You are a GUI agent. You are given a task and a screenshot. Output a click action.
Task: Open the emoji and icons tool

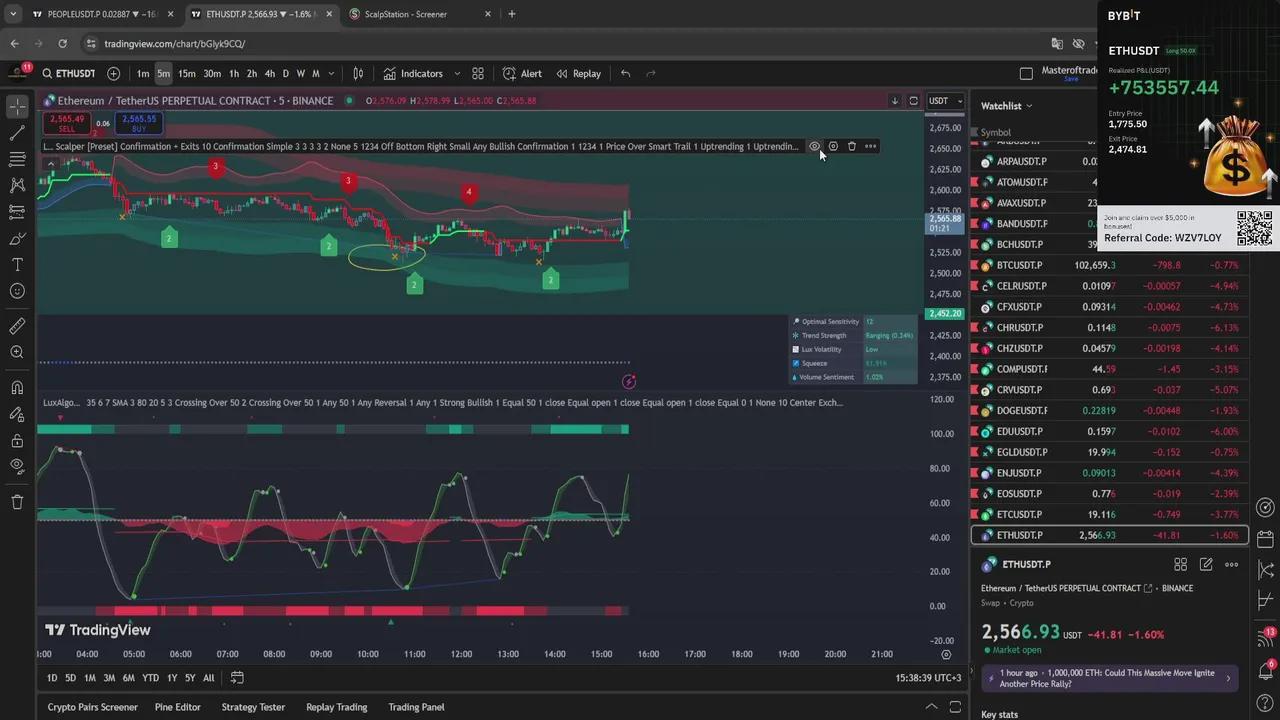[17, 291]
